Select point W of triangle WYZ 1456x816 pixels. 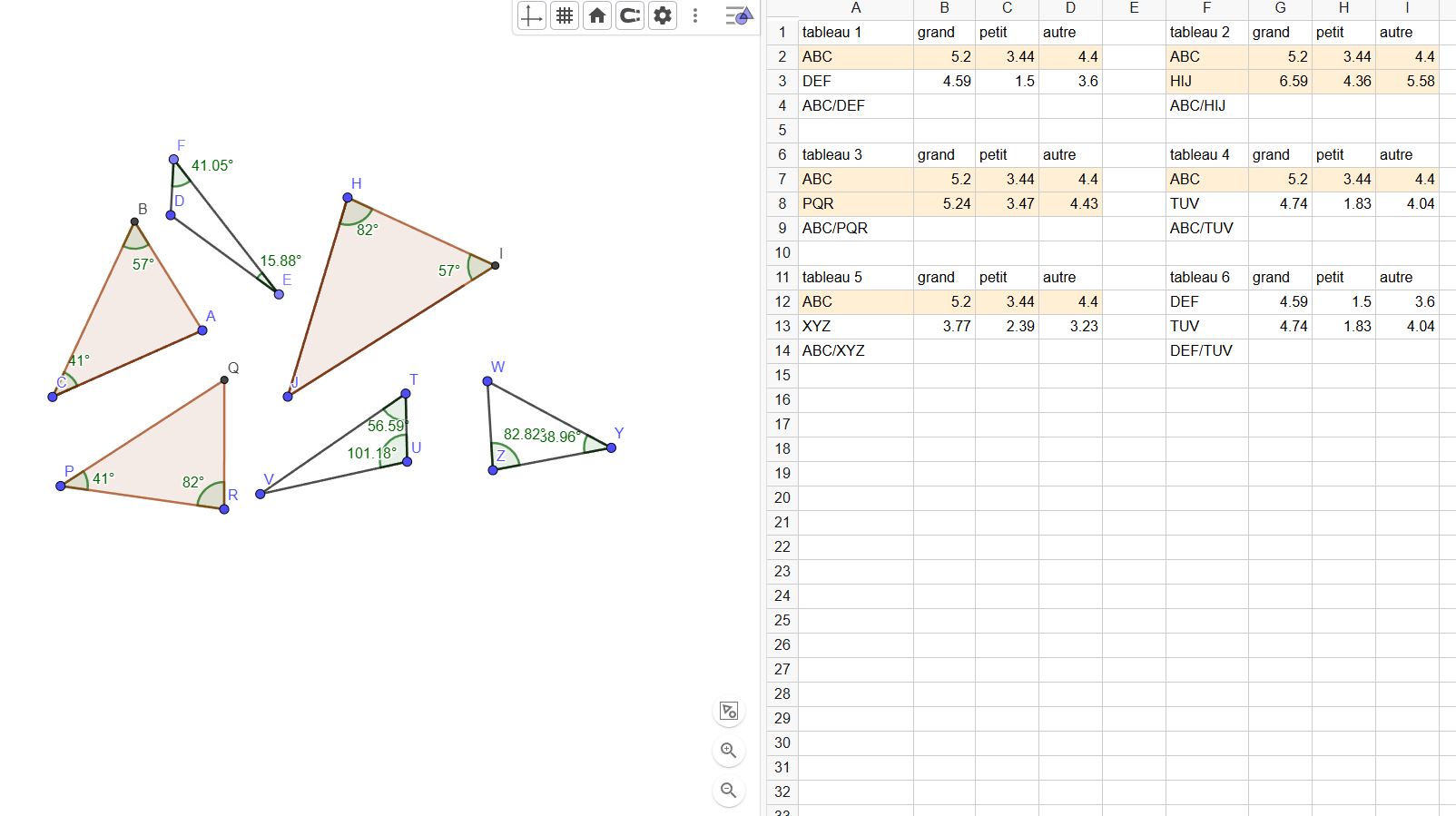coord(487,381)
